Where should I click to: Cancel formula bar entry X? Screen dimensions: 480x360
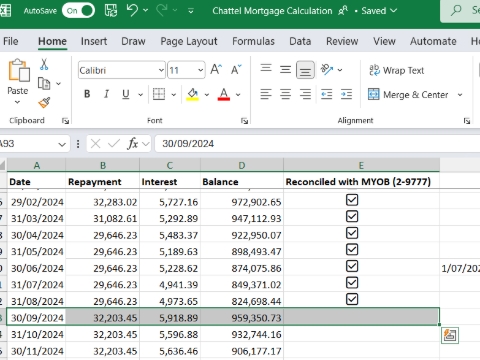(95, 144)
